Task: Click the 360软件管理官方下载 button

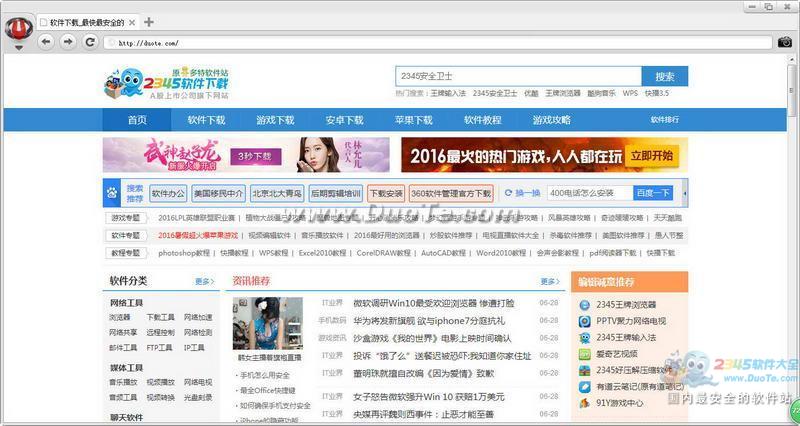Action: point(451,193)
